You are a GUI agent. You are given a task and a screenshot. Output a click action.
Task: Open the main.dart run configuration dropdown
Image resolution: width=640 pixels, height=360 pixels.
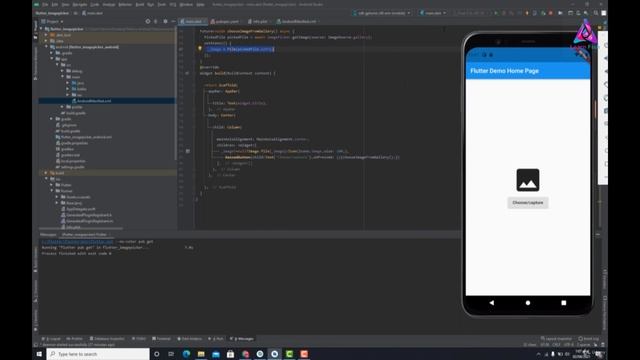pos(433,13)
